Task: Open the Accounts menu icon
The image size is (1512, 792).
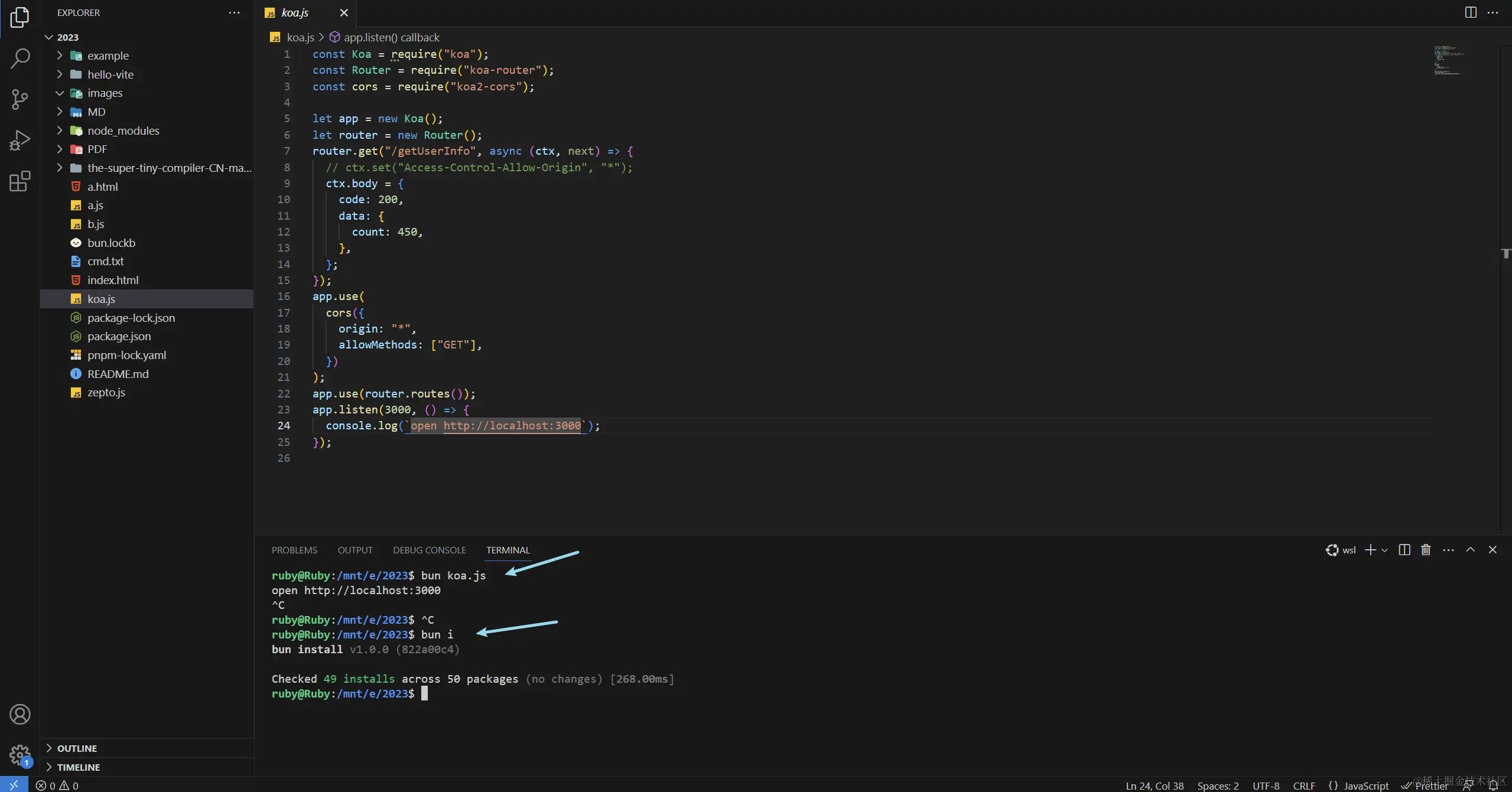Action: pos(19,715)
